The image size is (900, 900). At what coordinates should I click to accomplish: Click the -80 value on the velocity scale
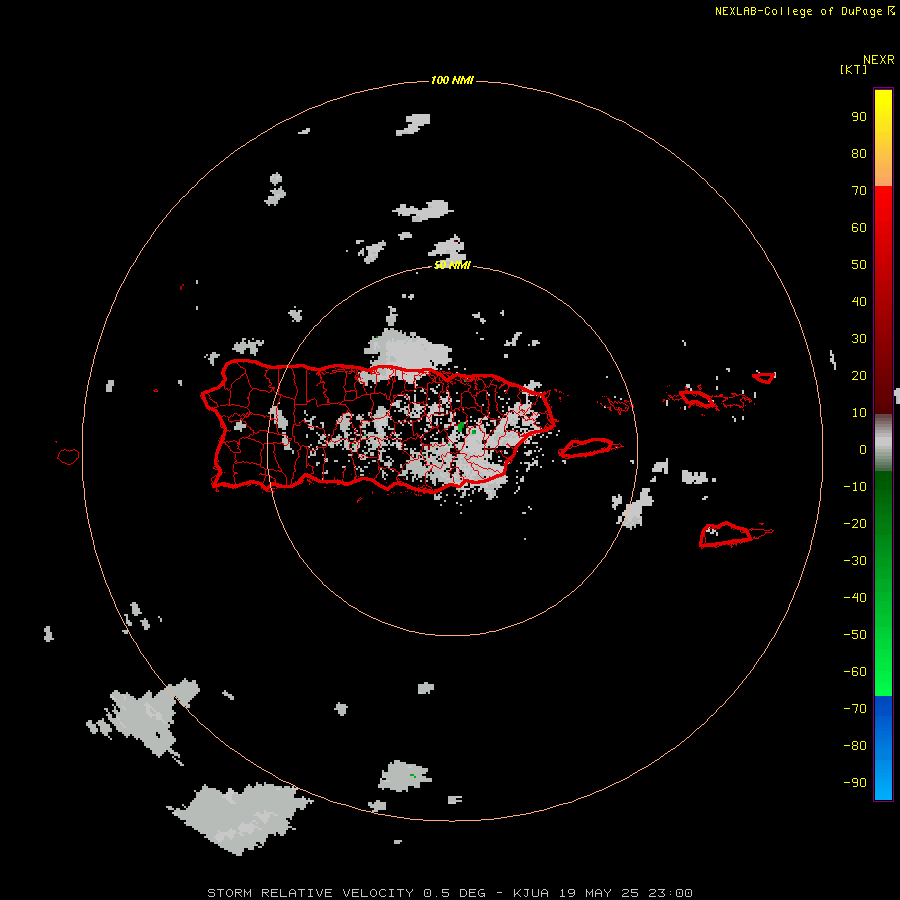tap(855, 746)
